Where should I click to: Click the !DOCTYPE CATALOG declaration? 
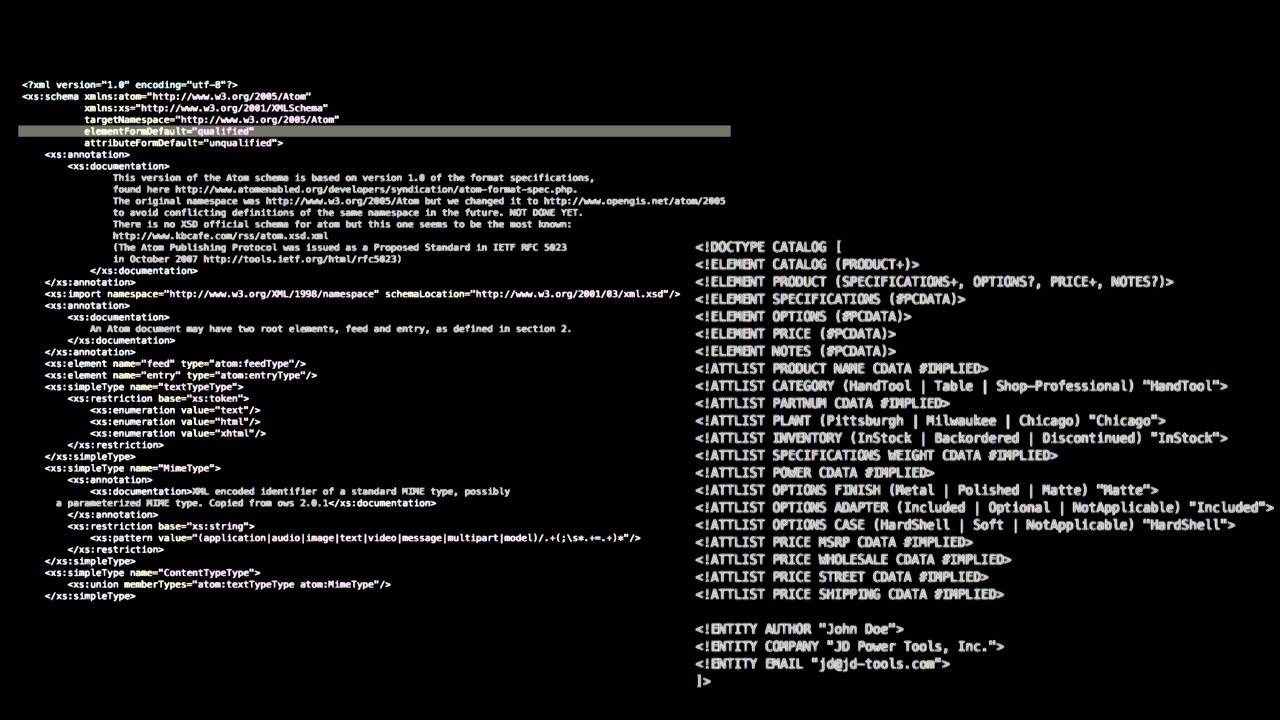pos(768,247)
